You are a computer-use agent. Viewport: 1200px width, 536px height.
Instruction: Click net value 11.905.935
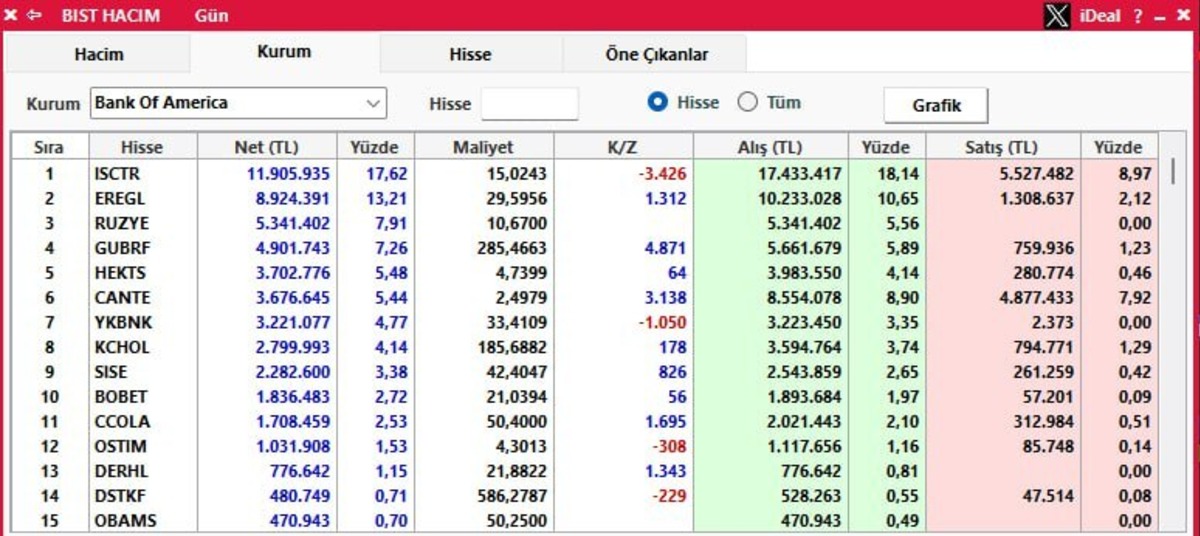click(288, 174)
